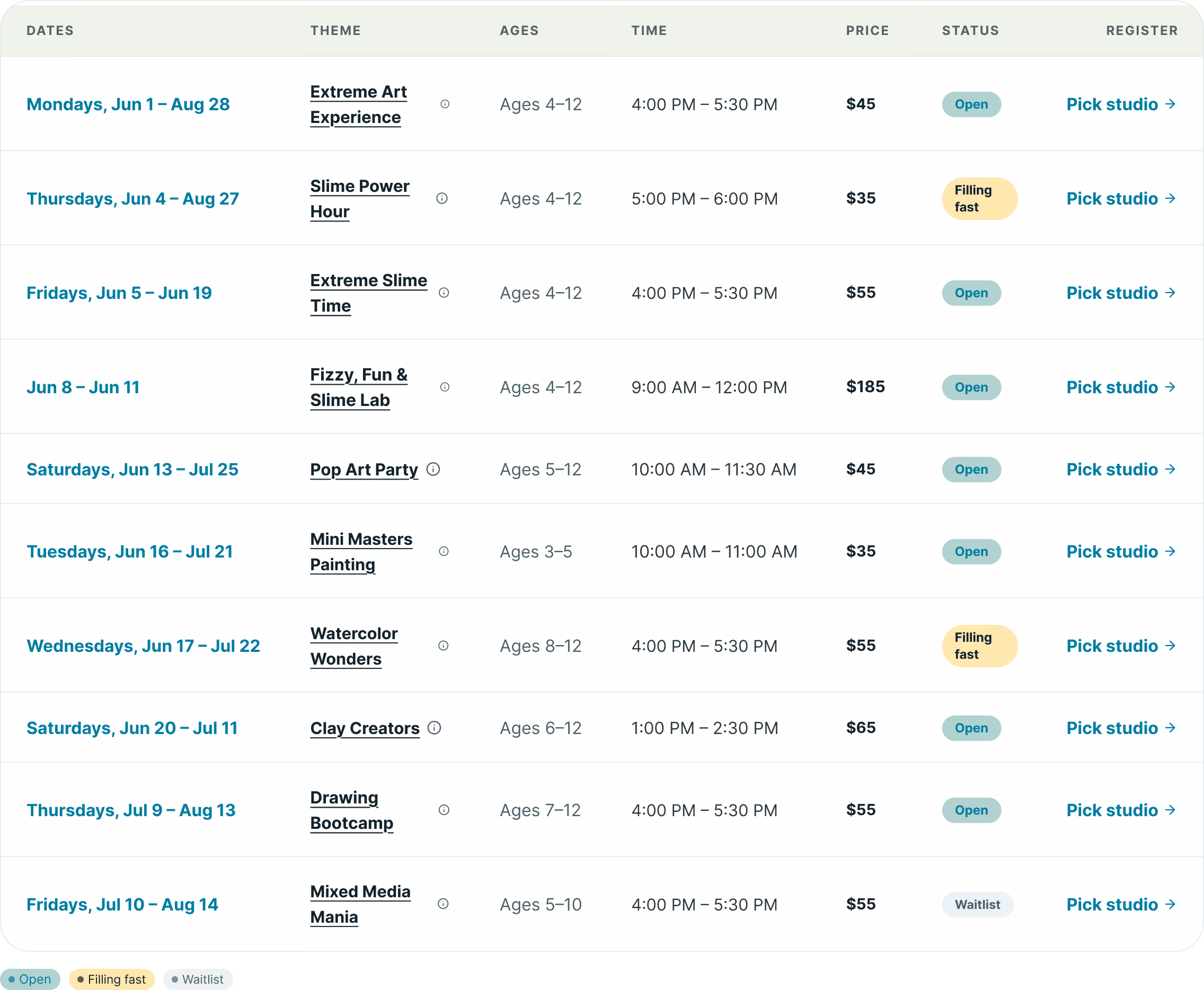
Task: Open the Watercolor Wonders theme link
Action: (x=354, y=646)
